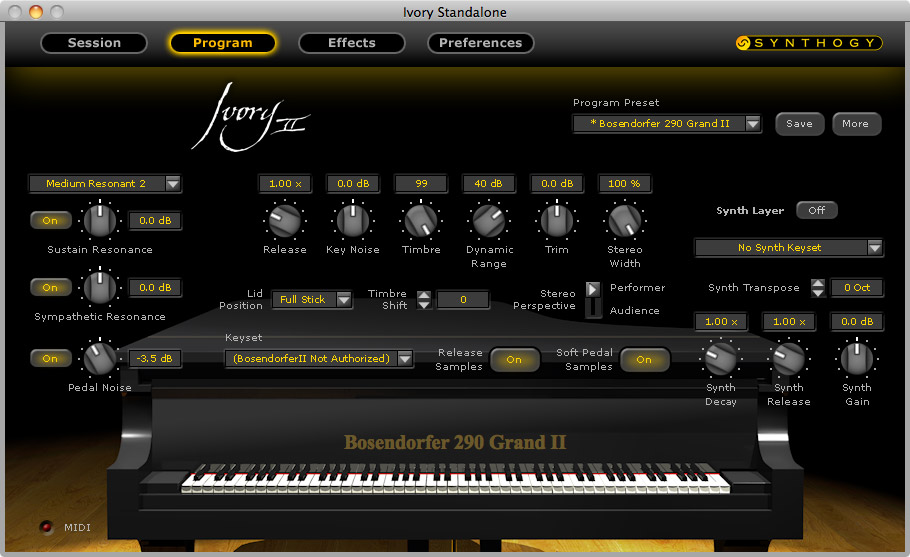The height and width of the screenshot is (557, 910).
Task: Click the Synth Gain knob
Action: (x=857, y=359)
